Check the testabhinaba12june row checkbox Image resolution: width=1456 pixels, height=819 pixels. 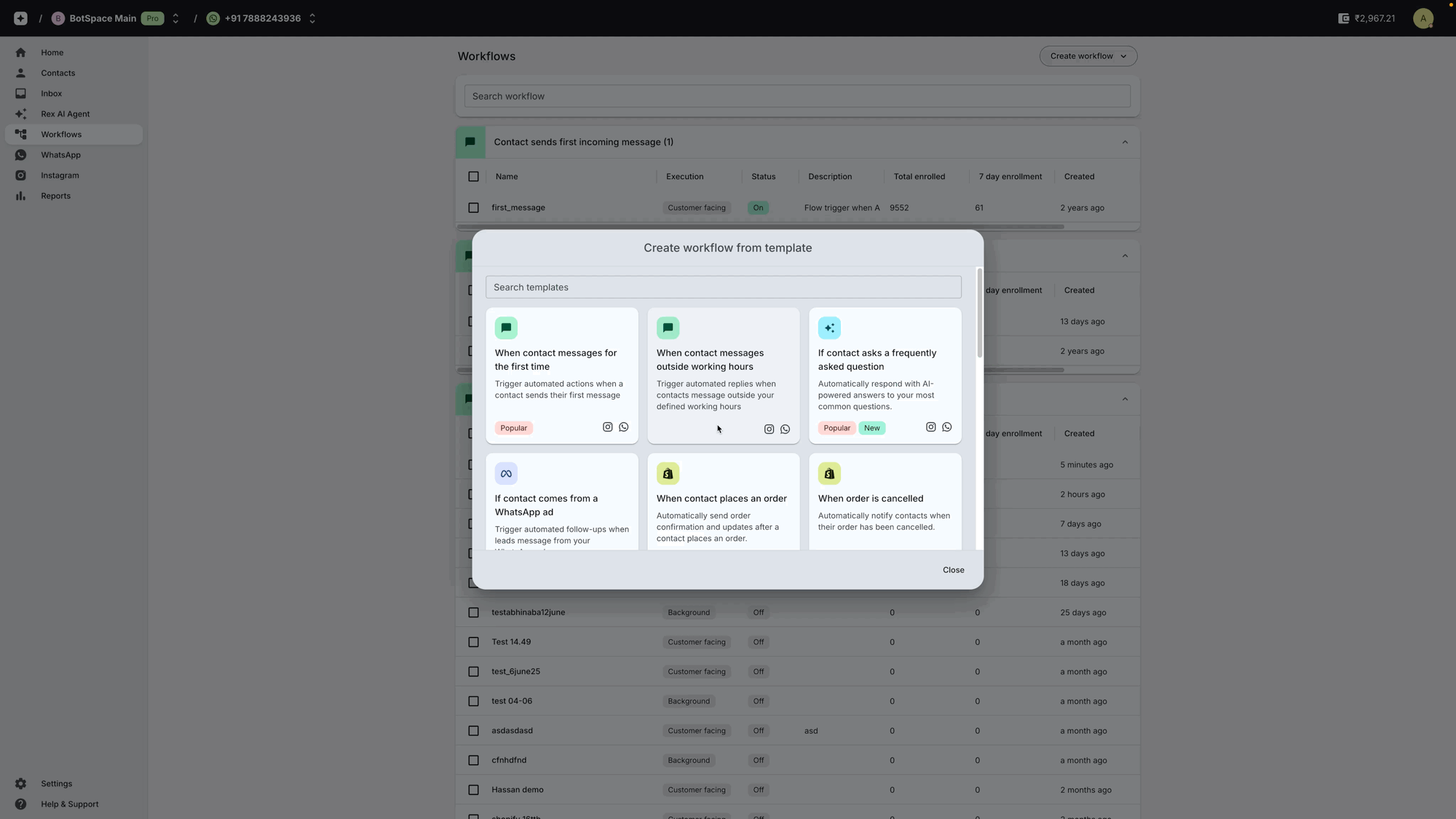tap(473, 612)
